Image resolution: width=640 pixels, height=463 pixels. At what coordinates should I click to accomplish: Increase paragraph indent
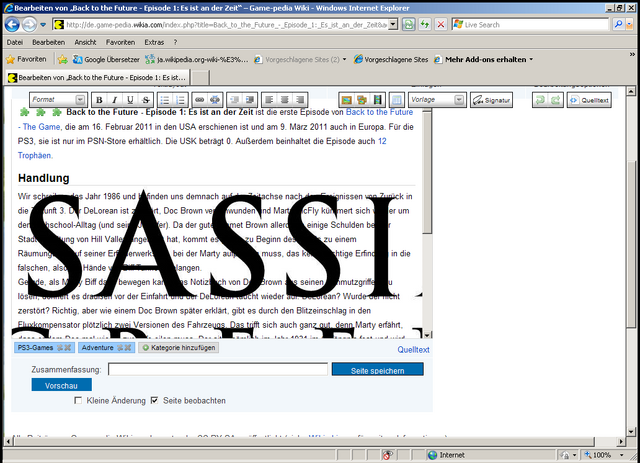[x=250, y=100]
